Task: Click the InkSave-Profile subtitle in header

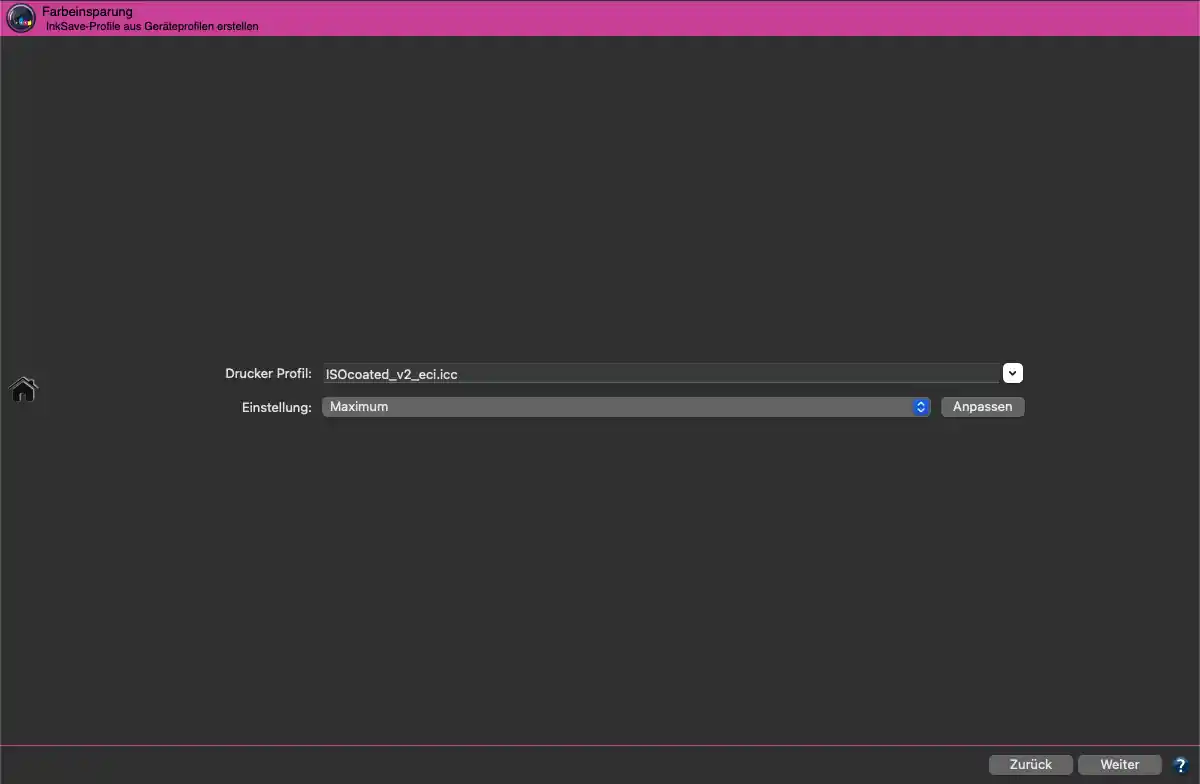Action: point(152,26)
